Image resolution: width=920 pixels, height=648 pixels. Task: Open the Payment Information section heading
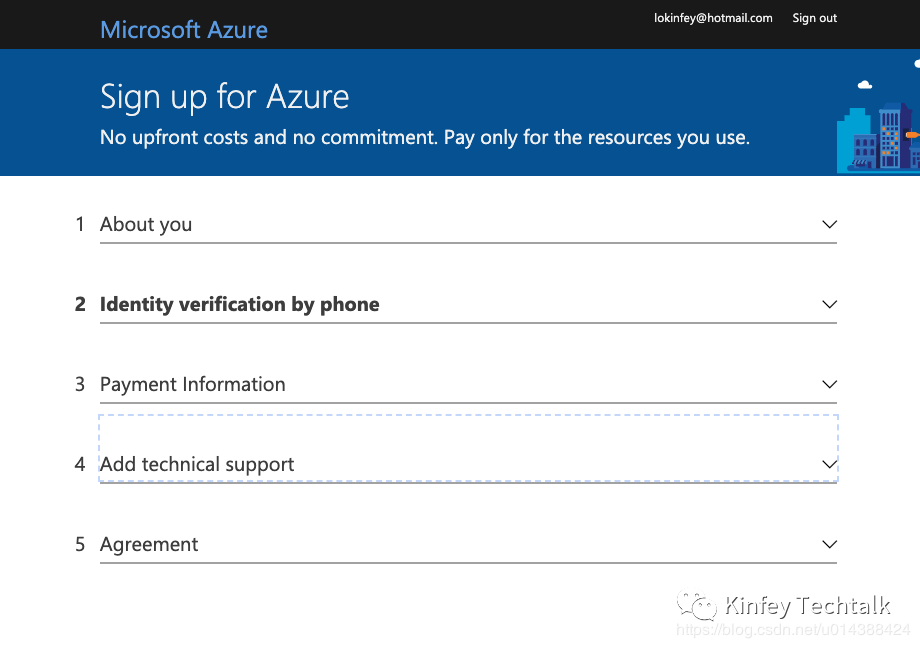192,384
